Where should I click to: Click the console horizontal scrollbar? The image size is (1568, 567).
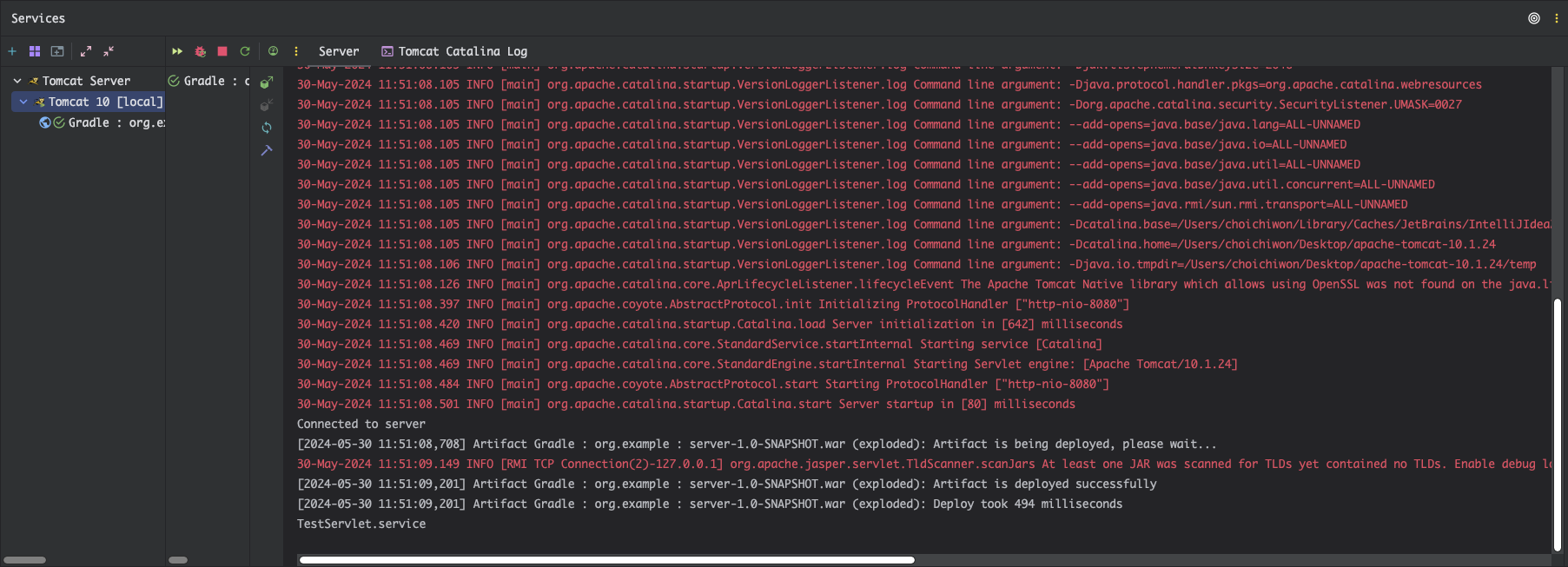tap(607, 560)
